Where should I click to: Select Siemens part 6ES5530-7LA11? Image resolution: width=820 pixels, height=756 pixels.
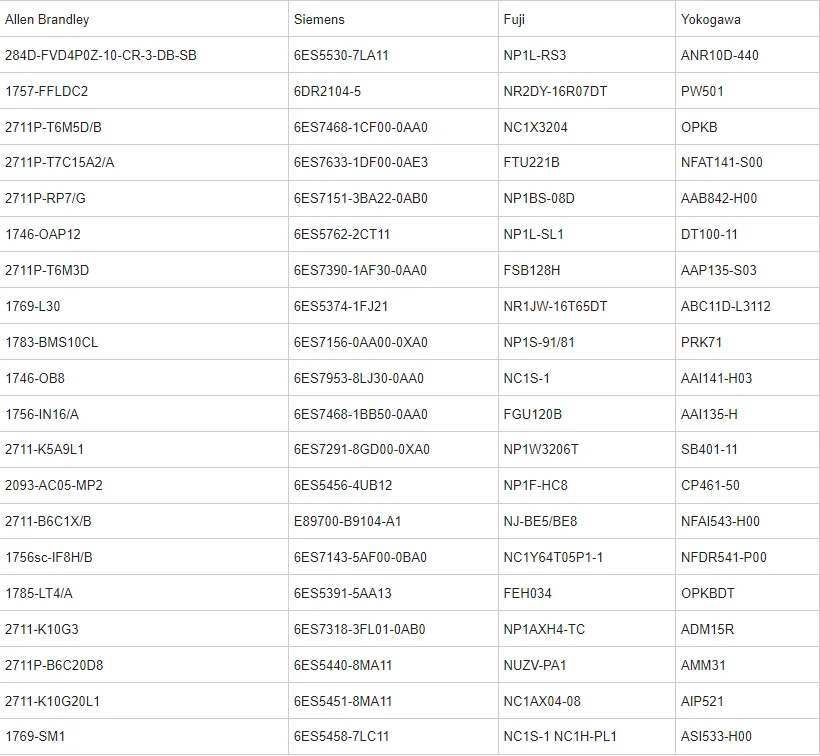(x=341, y=55)
